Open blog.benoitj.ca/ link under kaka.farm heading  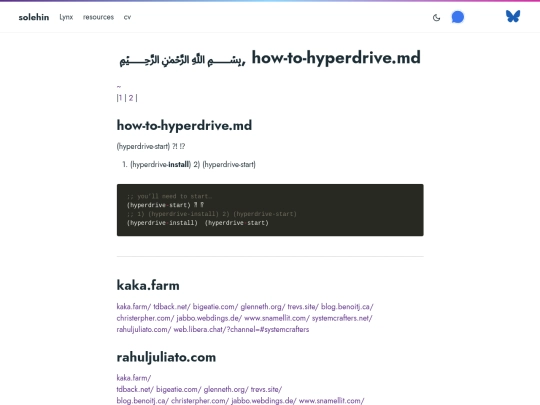[347, 307]
